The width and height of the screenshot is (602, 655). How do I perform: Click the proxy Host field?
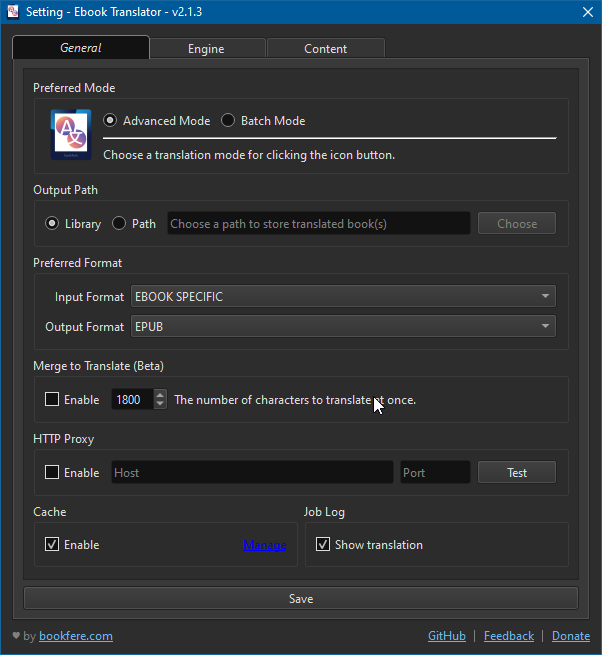click(252, 472)
